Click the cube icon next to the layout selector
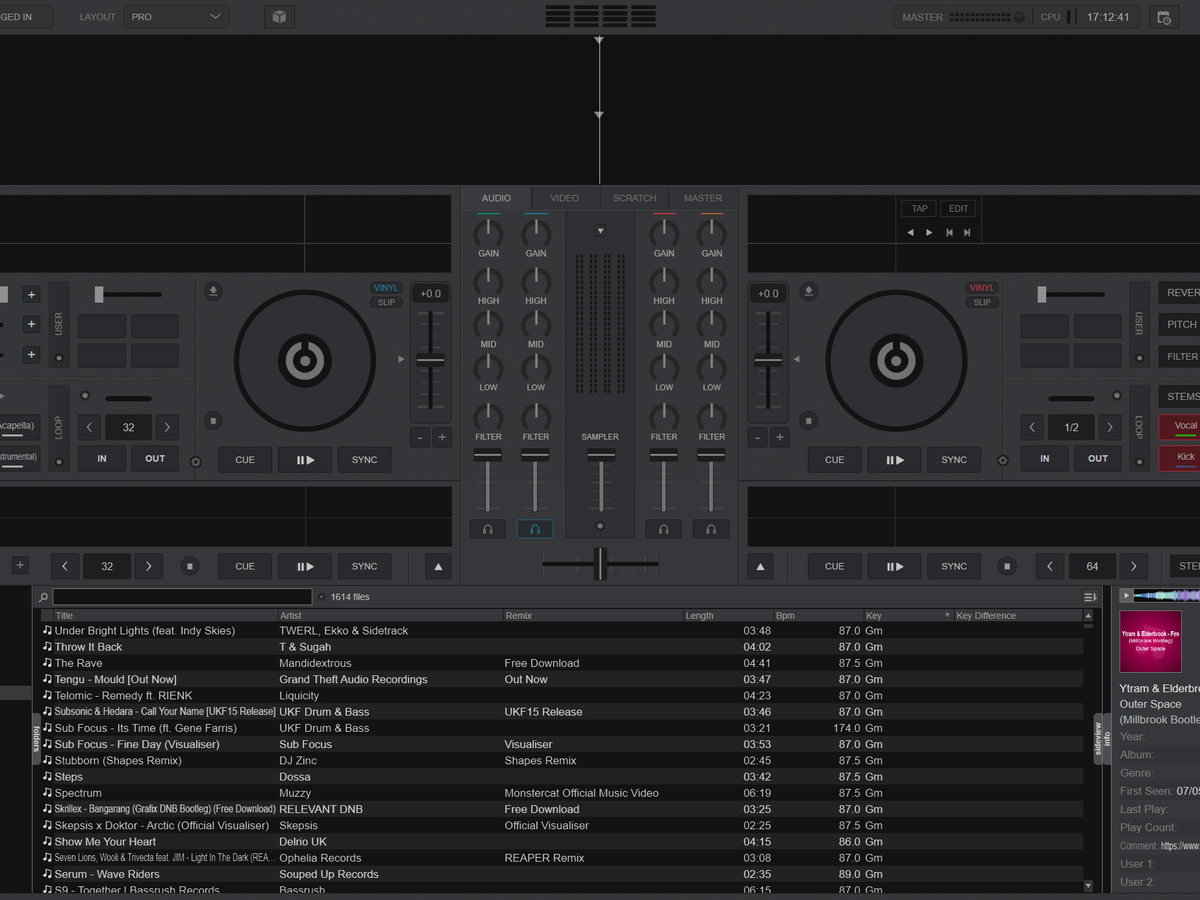This screenshot has height=900, width=1200. (279, 17)
